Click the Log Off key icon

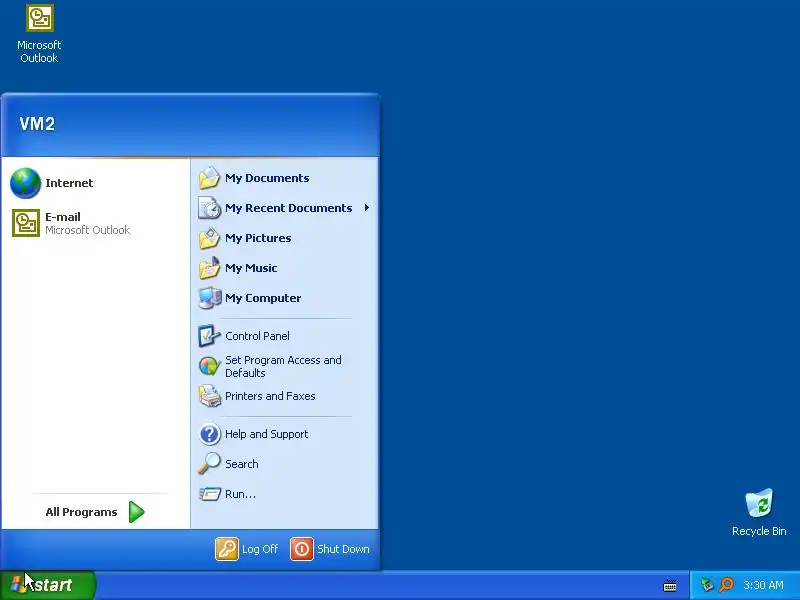tap(227, 549)
